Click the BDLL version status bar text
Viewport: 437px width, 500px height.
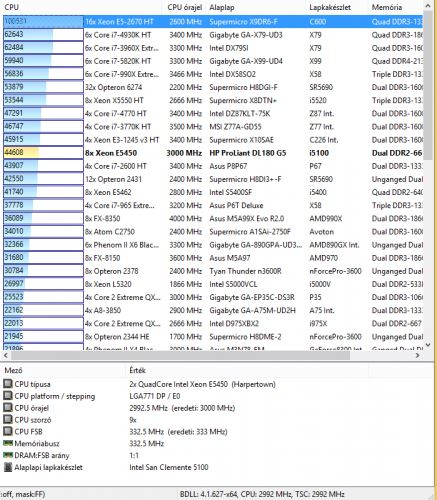(262, 494)
